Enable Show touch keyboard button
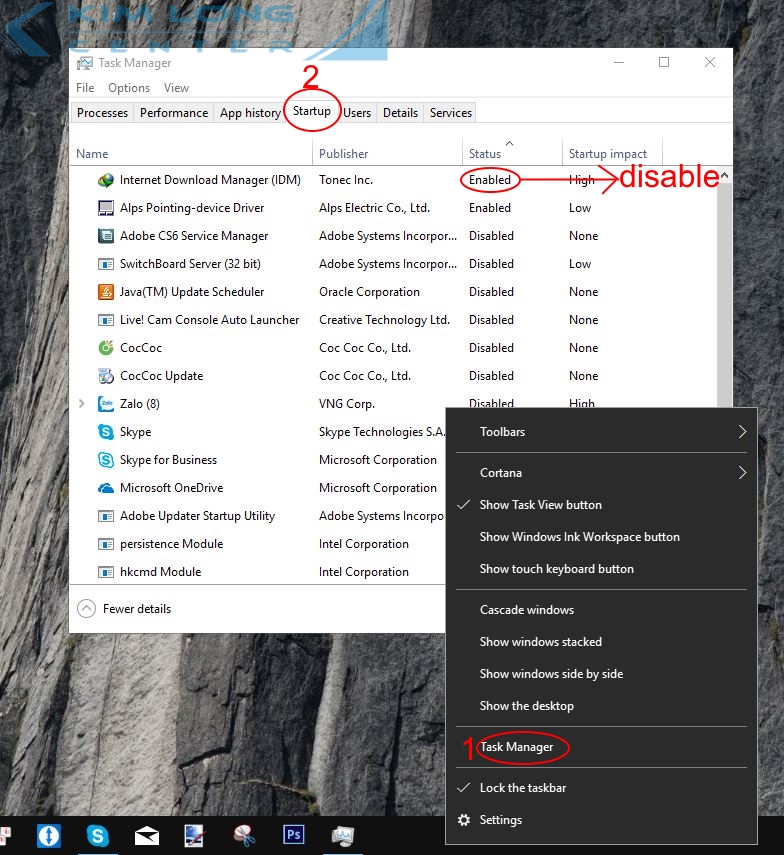 (556, 569)
